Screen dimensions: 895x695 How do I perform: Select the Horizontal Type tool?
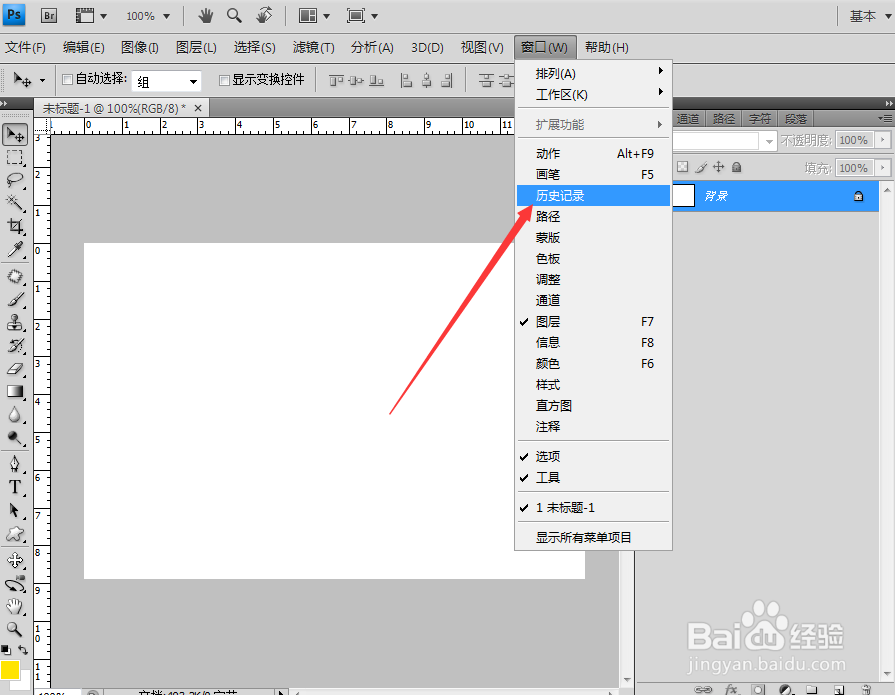15,487
